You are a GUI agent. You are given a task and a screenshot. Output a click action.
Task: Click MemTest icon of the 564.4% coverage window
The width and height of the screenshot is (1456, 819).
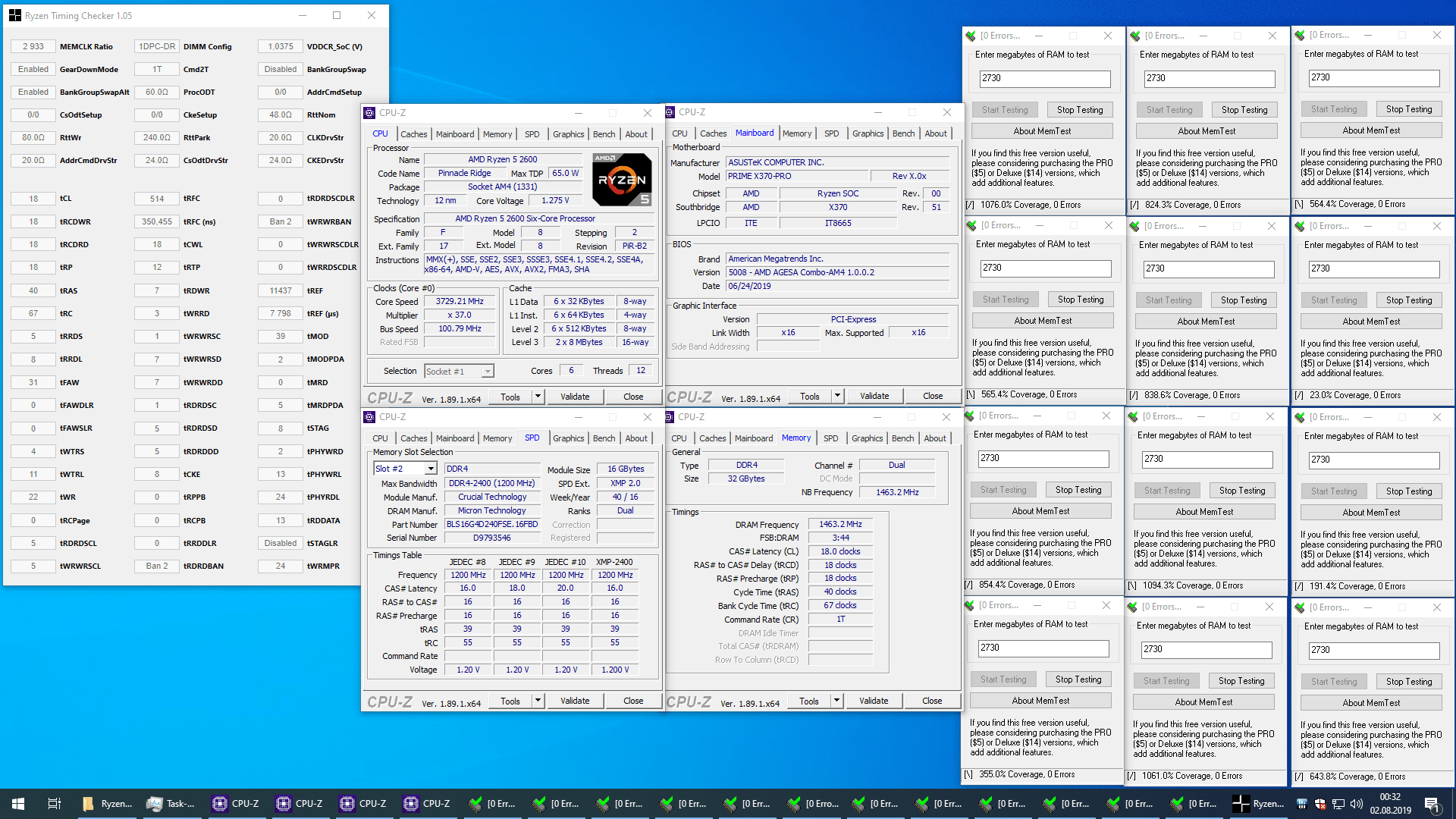[x=1300, y=35]
